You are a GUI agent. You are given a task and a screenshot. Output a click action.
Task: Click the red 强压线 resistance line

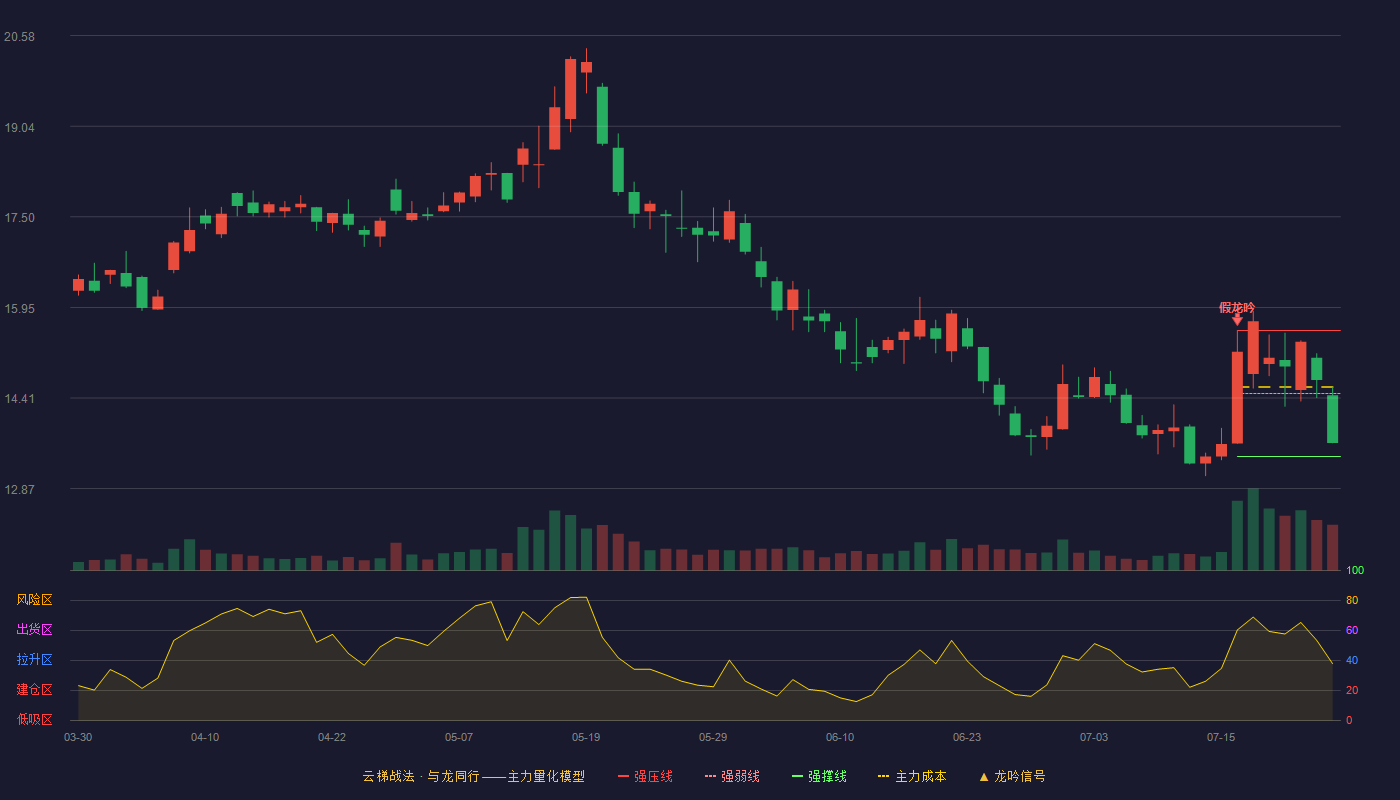tap(1289, 330)
